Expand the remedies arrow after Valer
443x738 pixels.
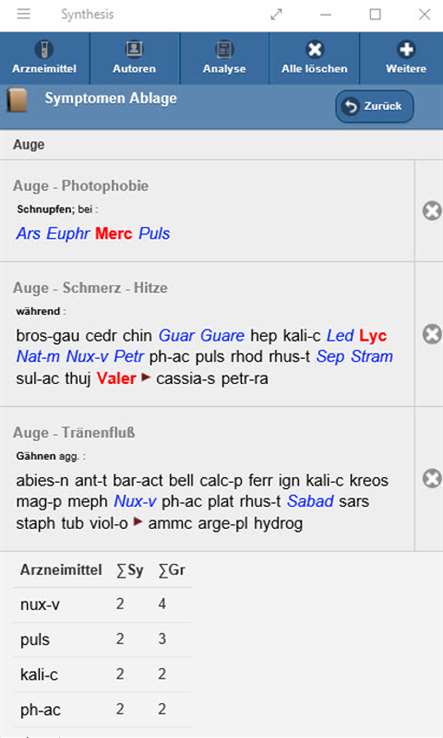(146, 377)
